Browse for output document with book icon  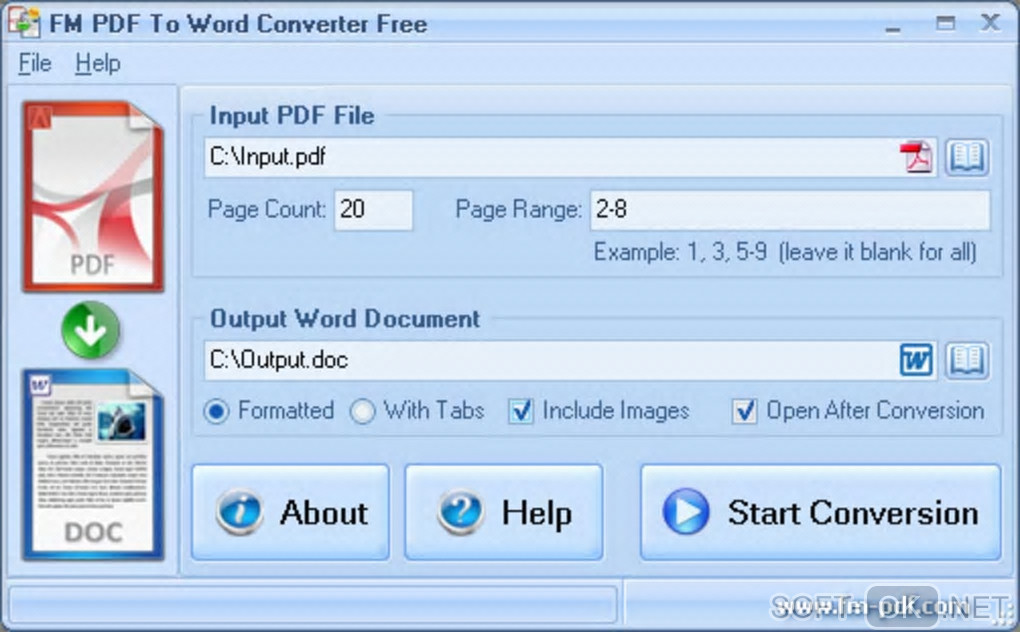(x=967, y=360)
